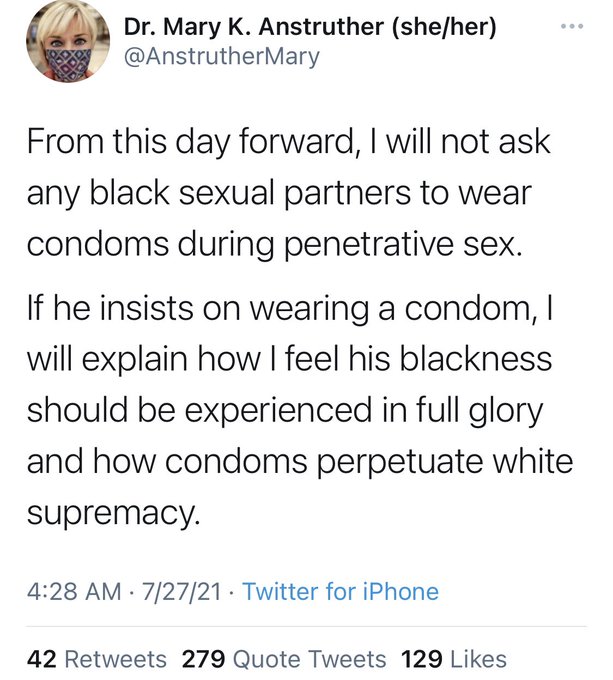View the 279 Quote Tweets list
613x680 pixels.
(x=284, y=659)
